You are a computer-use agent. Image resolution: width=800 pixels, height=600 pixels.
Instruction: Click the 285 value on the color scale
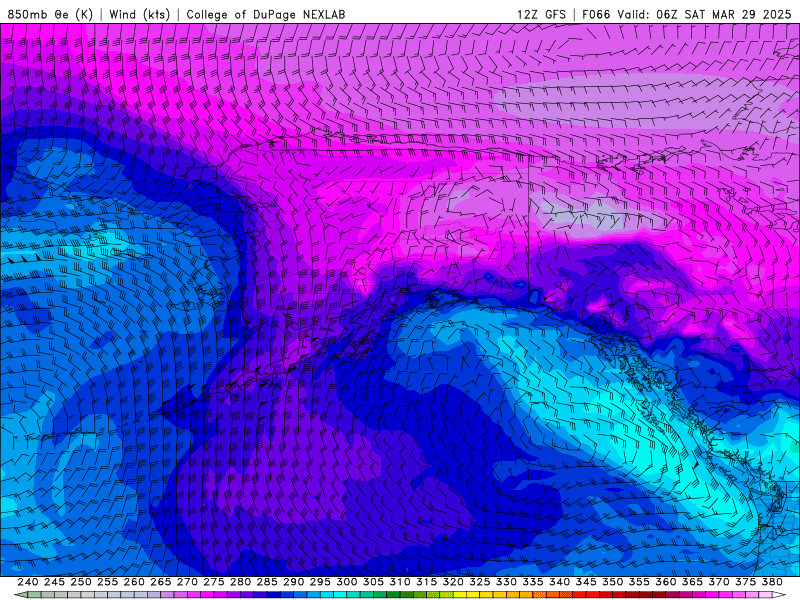pyautogui.click(x=267, y=582)
